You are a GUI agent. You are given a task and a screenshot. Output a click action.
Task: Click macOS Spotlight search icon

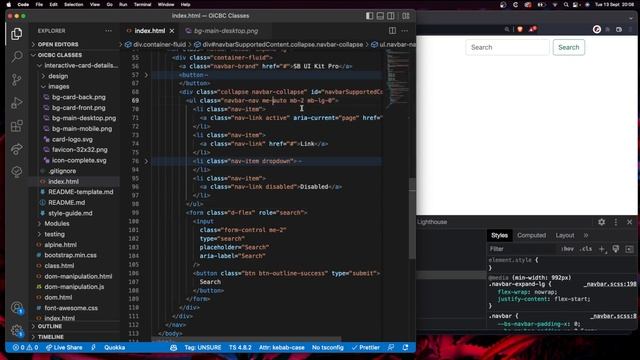tap(566, 4)
